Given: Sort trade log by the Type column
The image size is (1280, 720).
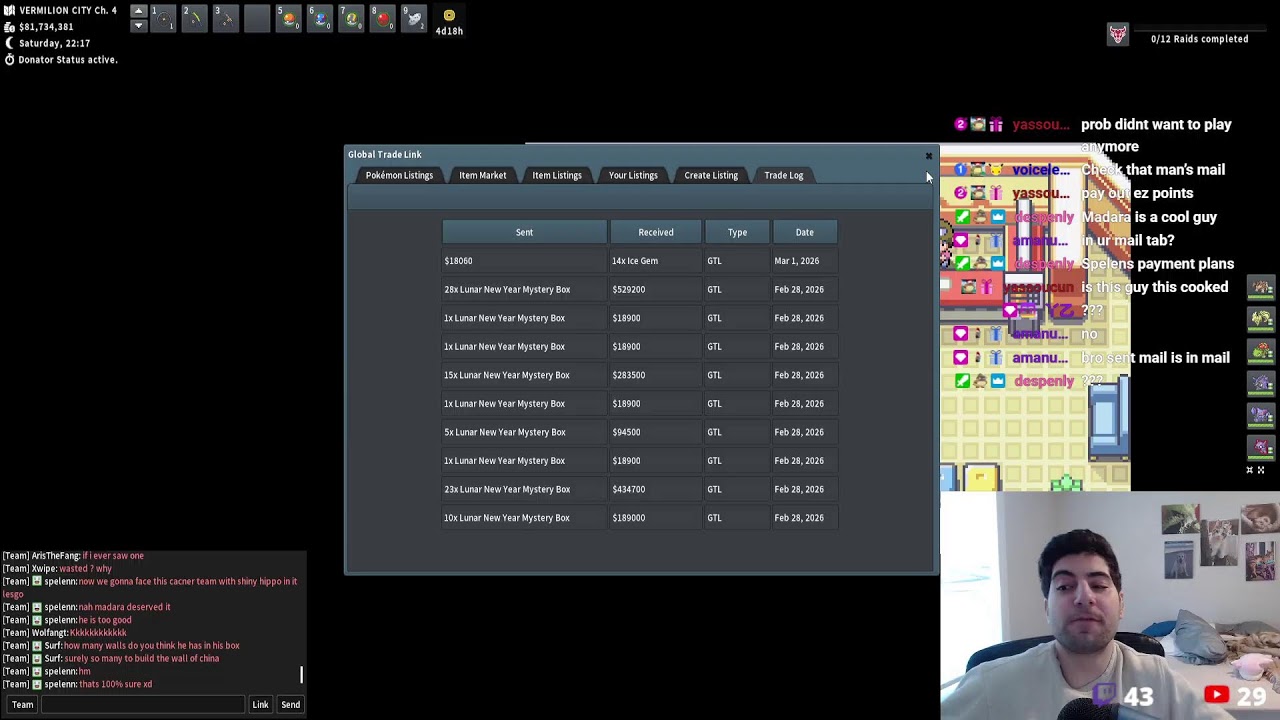Looking at the screenshot, I should tap(737, 232).
